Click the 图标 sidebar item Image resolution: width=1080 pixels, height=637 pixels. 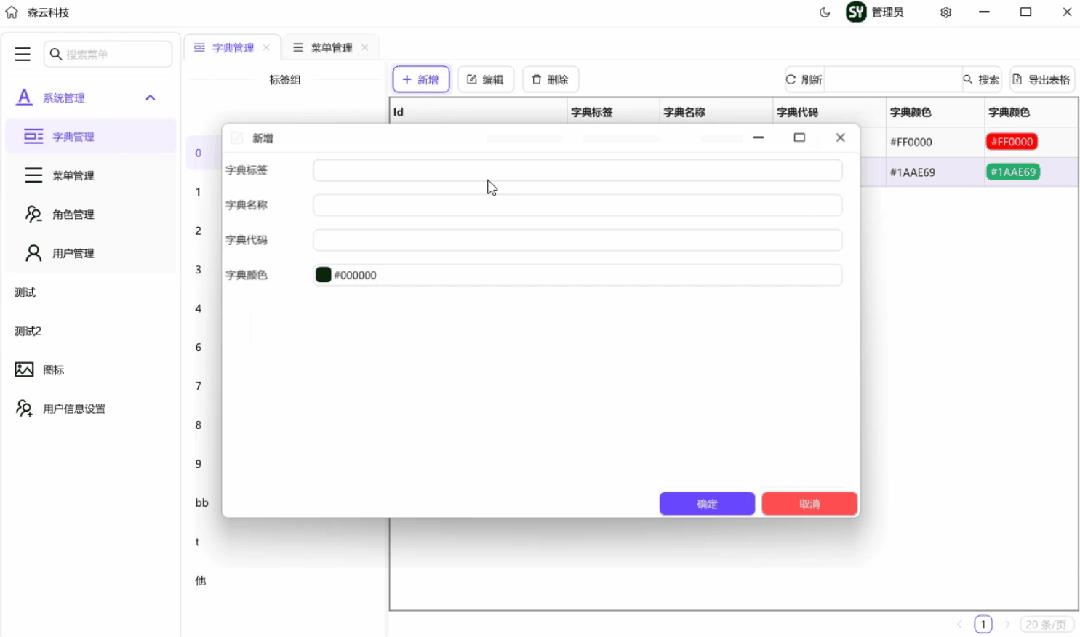click(45, 369)
